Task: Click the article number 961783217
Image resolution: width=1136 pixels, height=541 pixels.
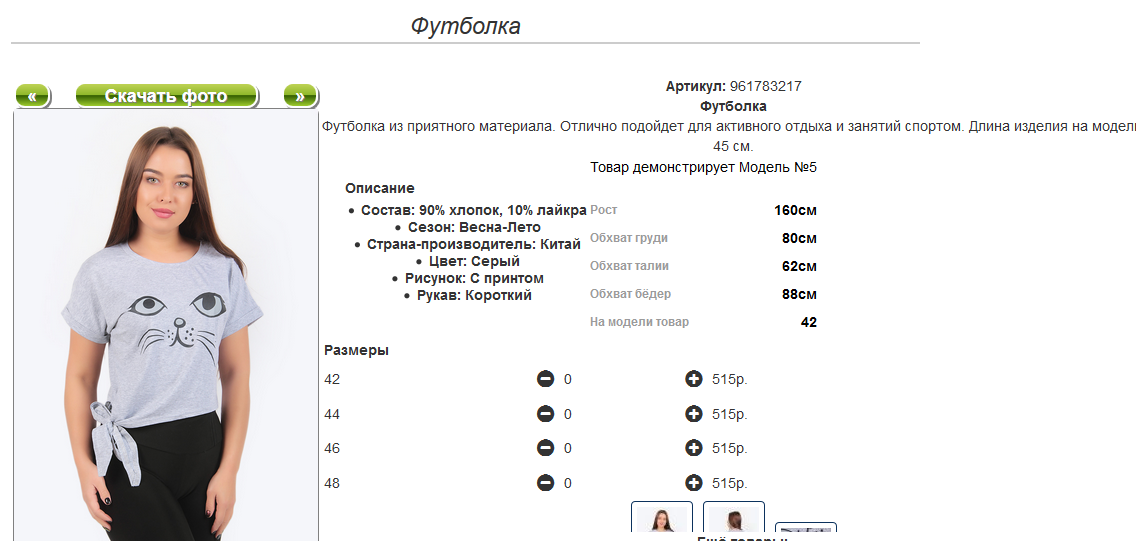Action: tap(766, 86)
